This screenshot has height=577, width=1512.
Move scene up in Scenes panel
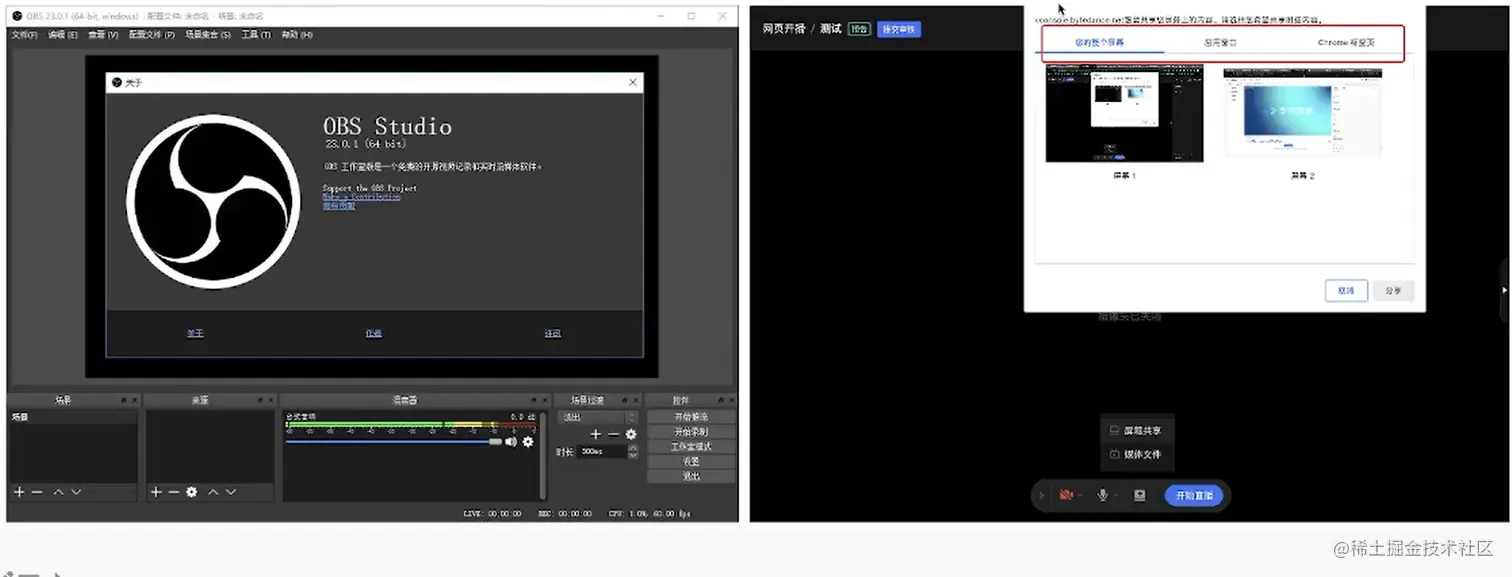click(x=58, y=492)
